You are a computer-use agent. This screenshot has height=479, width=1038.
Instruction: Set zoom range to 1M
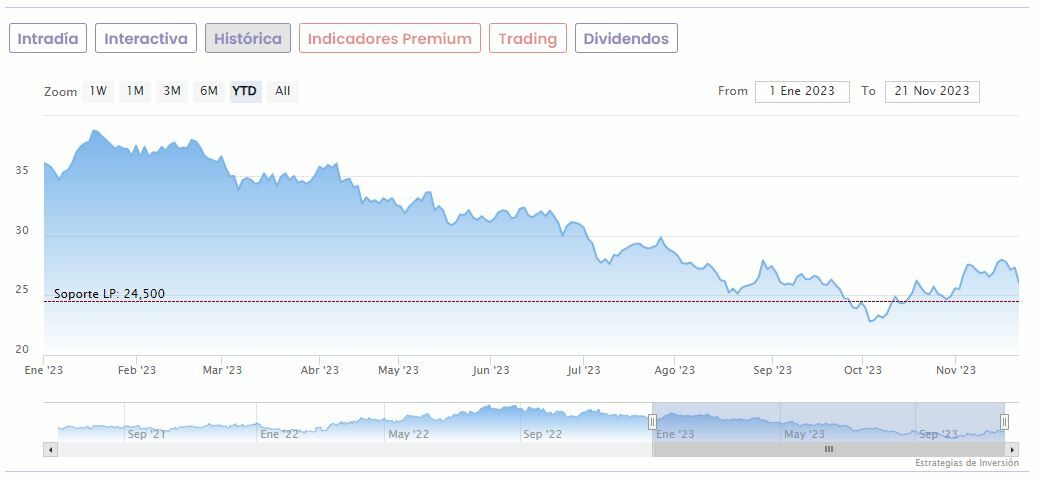point(135,91)
